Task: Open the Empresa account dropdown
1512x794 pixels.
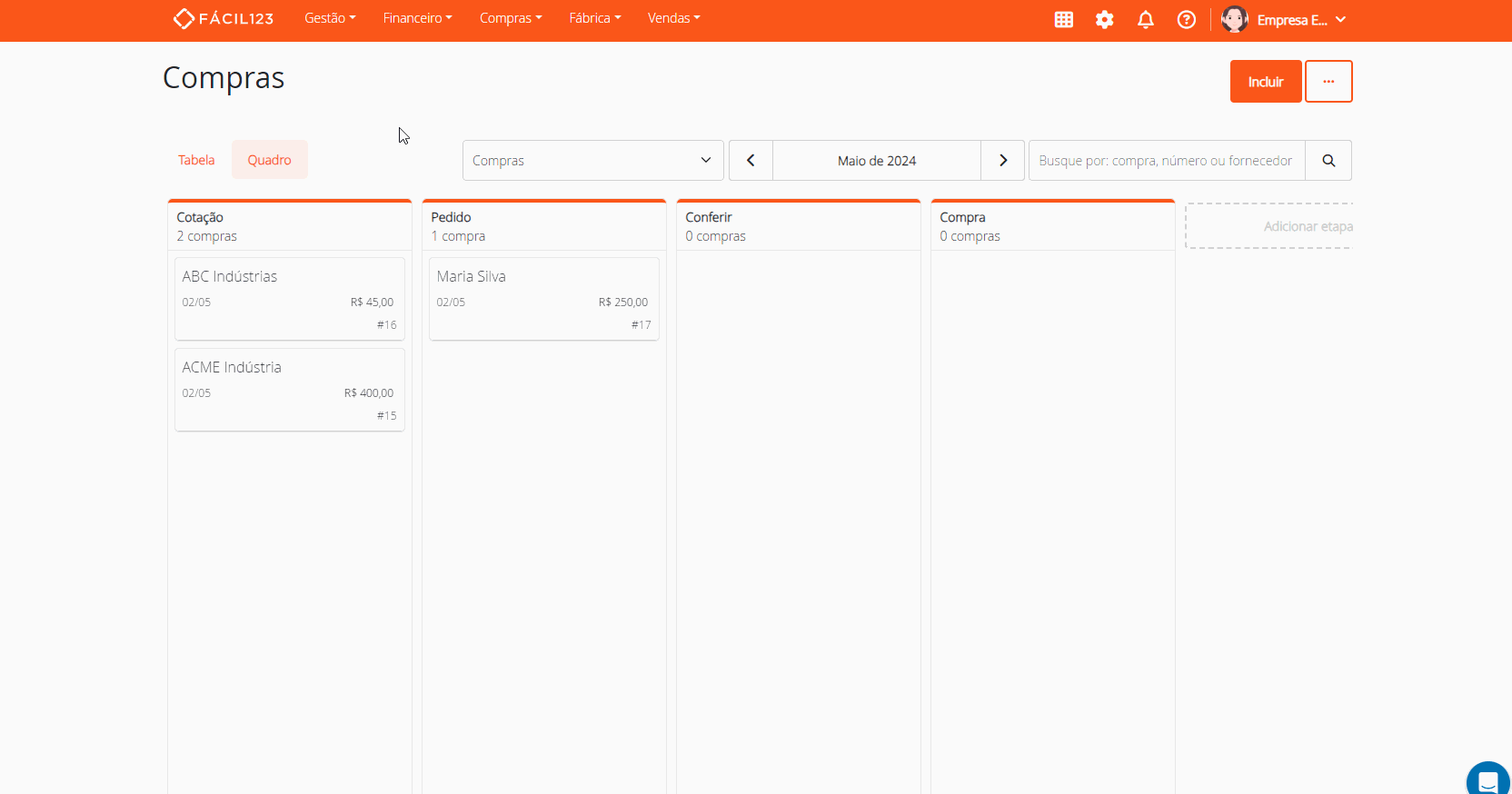Action: tap(1284, 20)
